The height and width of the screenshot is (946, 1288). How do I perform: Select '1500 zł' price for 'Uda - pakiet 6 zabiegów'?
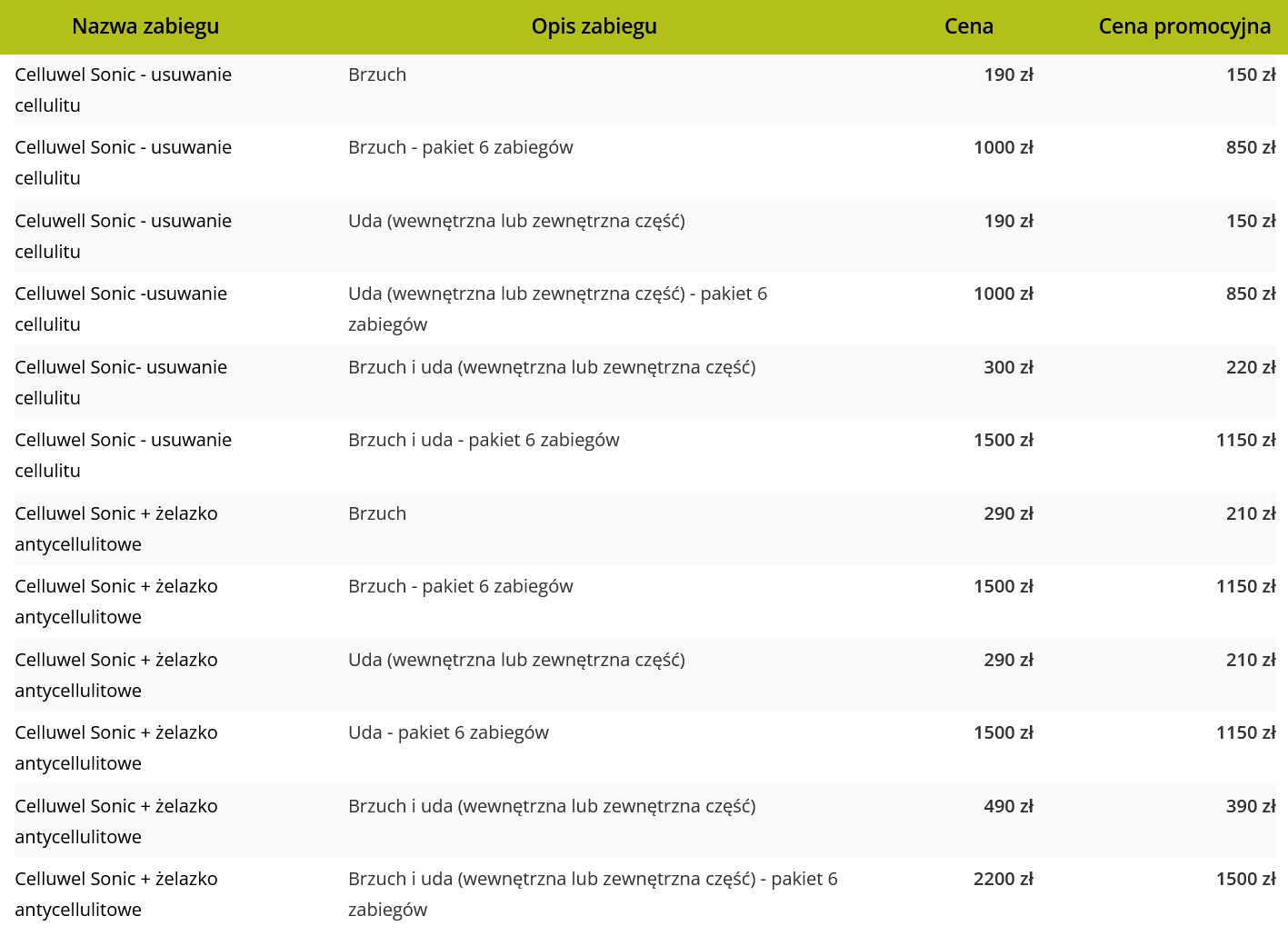pos(1003,732)
